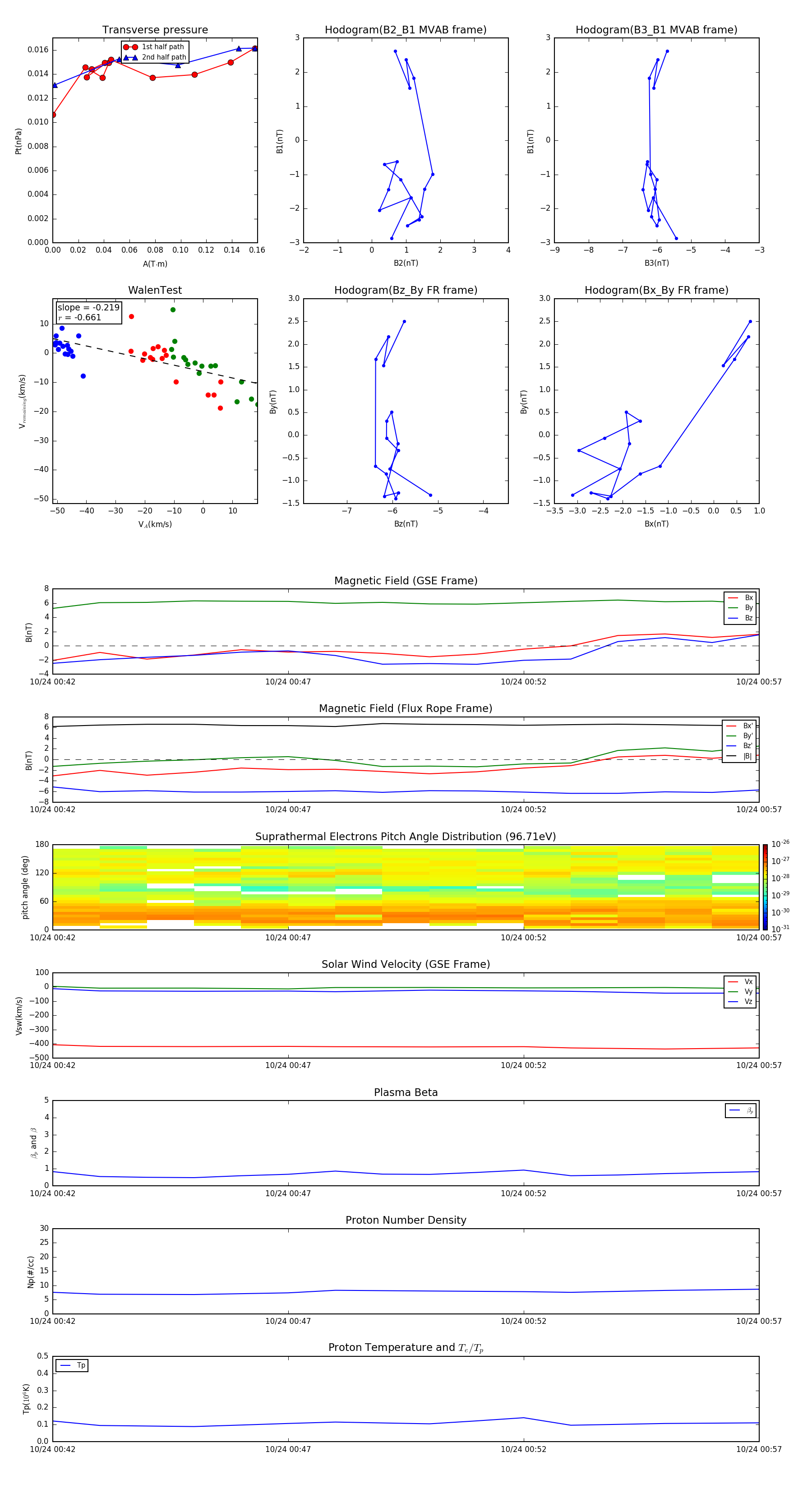Click the 'r = -0.661' annotation

coord(80,317)
